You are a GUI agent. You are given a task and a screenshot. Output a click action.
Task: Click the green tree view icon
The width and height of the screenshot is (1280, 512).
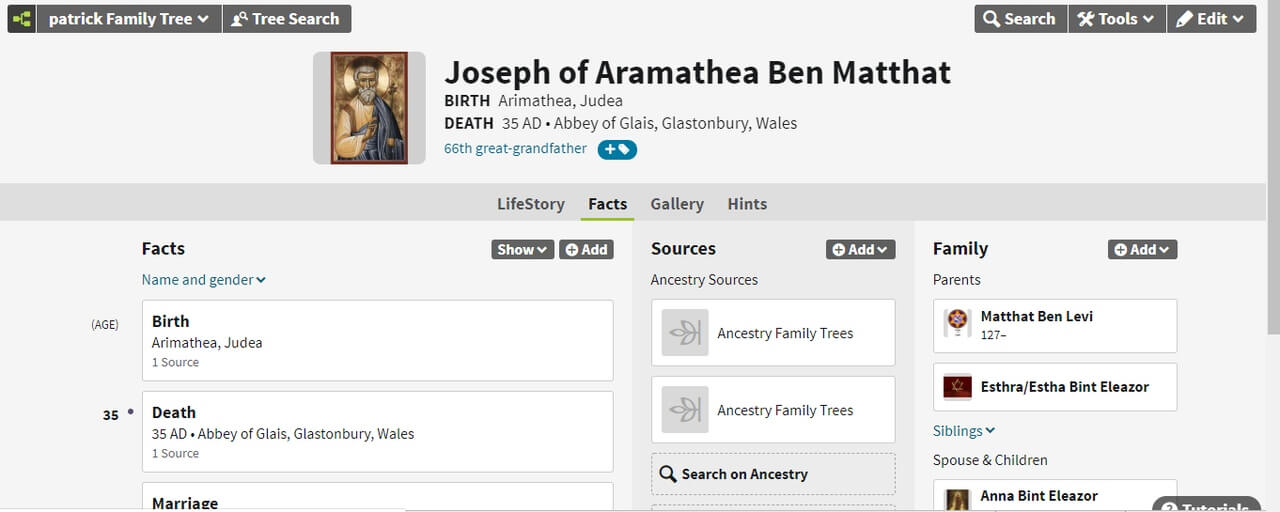(22, 18)
